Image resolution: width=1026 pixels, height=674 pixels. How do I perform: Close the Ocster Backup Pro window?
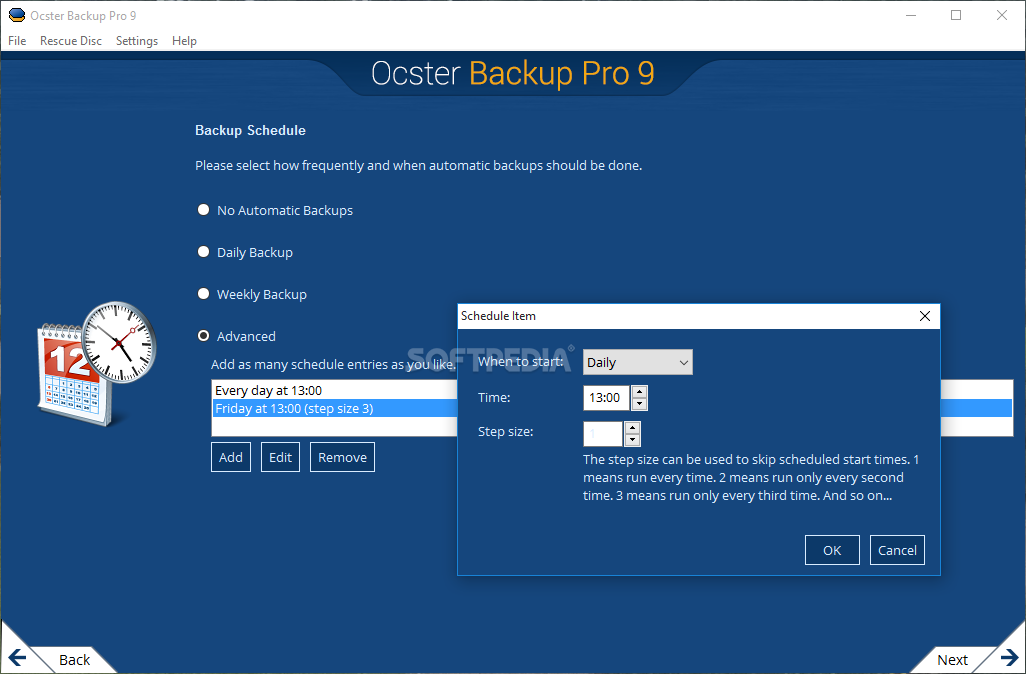[x=1002, y=15]
